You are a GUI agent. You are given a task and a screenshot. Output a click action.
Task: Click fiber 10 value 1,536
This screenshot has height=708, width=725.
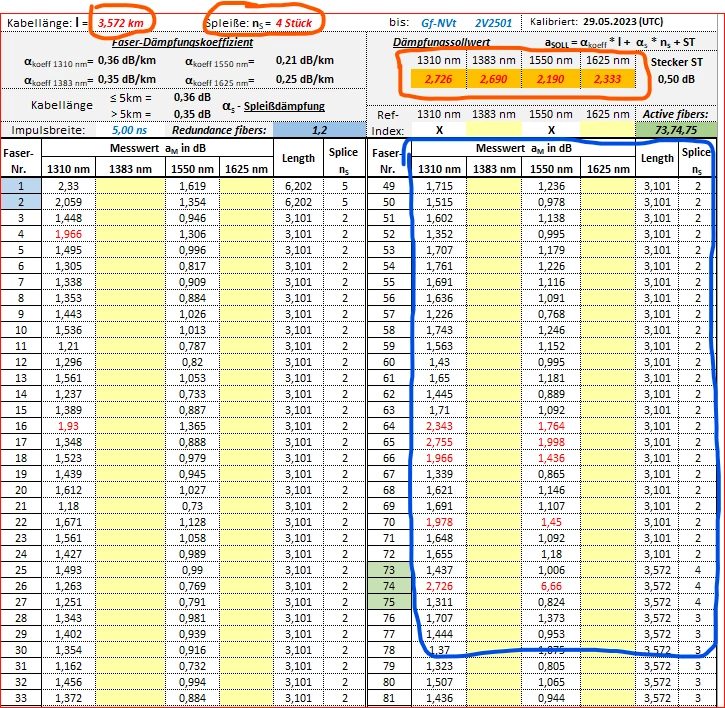click(68, 330)
